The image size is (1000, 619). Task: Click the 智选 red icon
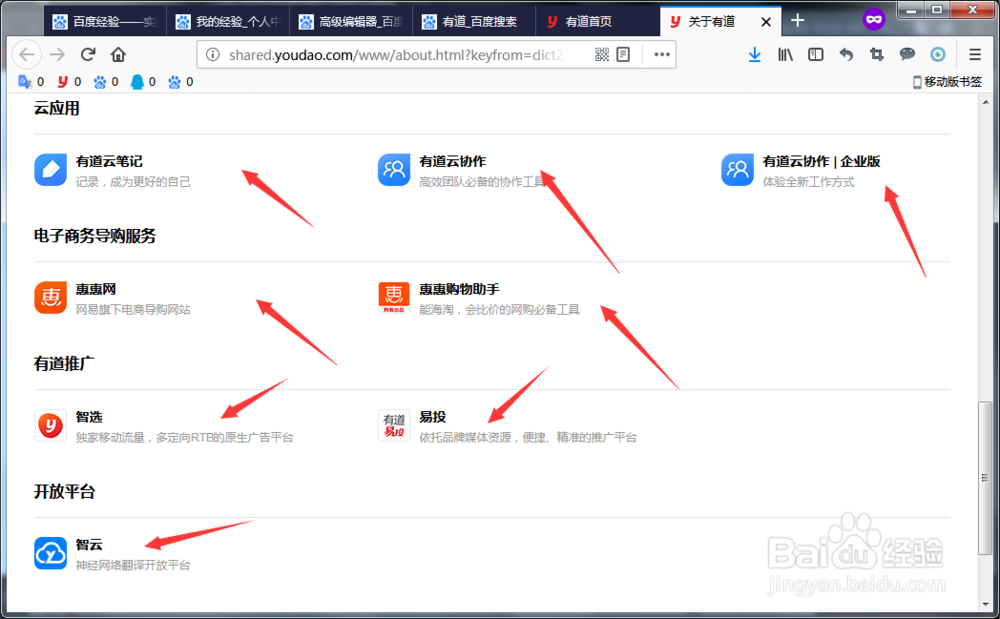(x=50, y=426)
